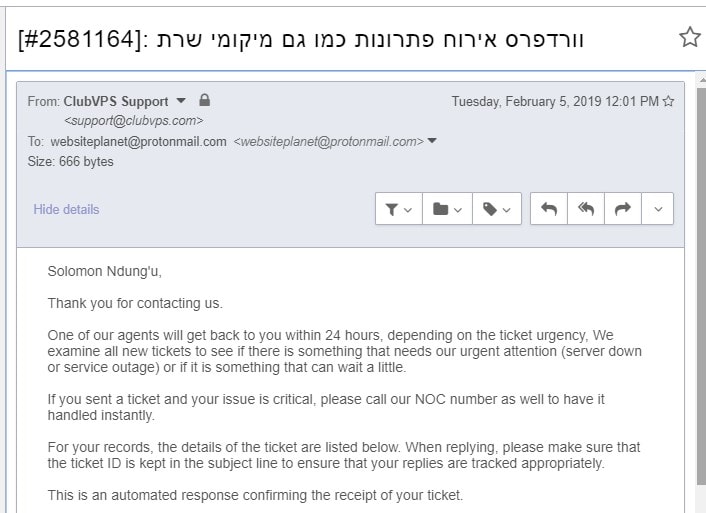Expand the recipient dropdown arrow after websiteplanet address

point(432,141)
